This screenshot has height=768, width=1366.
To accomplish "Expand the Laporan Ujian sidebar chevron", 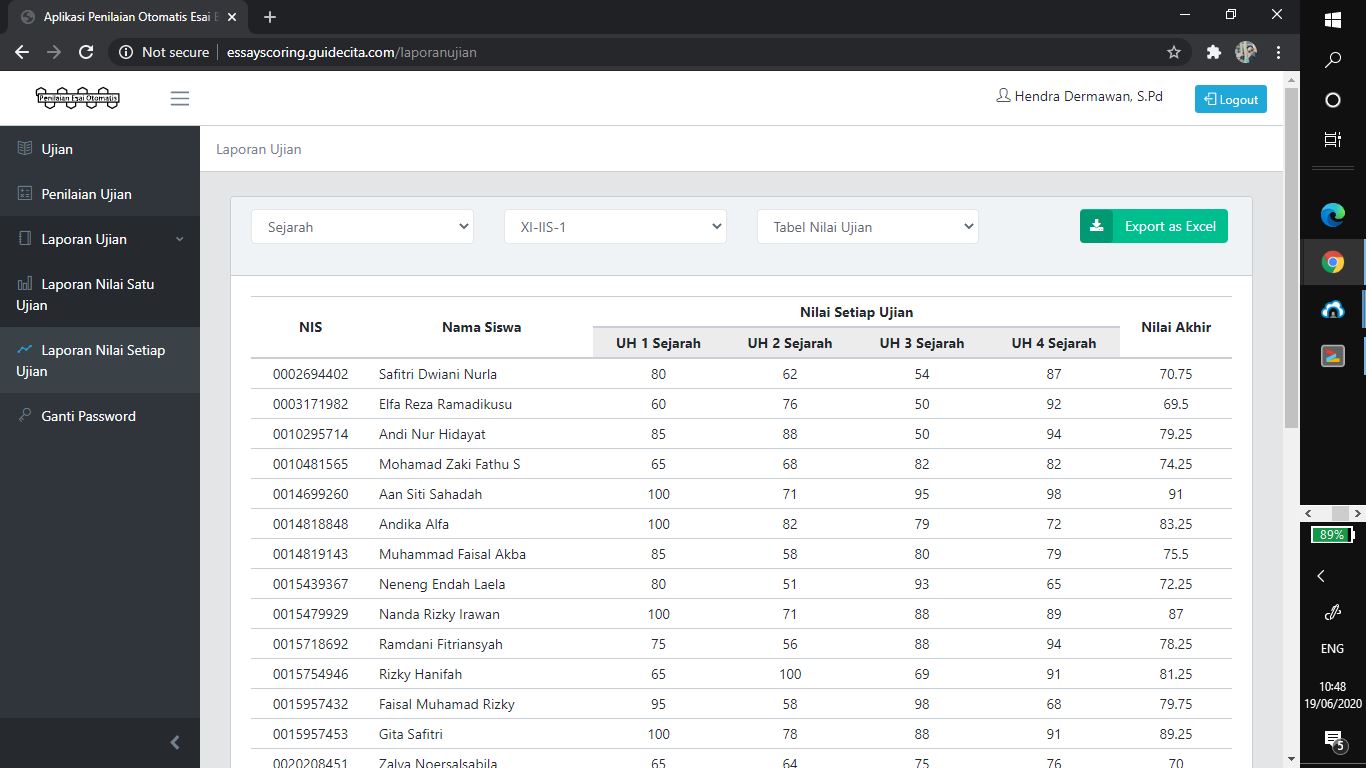I will coord(180,239).
